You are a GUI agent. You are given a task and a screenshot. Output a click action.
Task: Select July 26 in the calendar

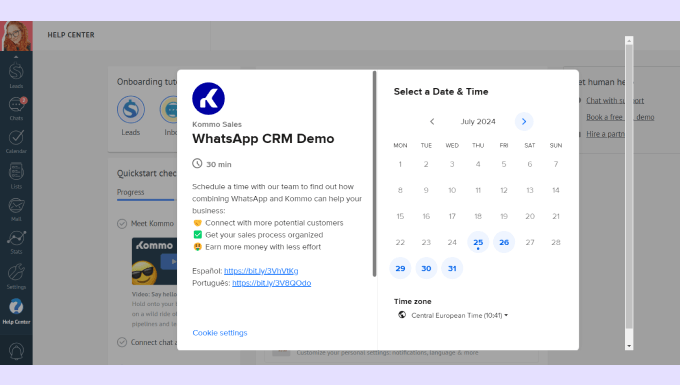504,242
